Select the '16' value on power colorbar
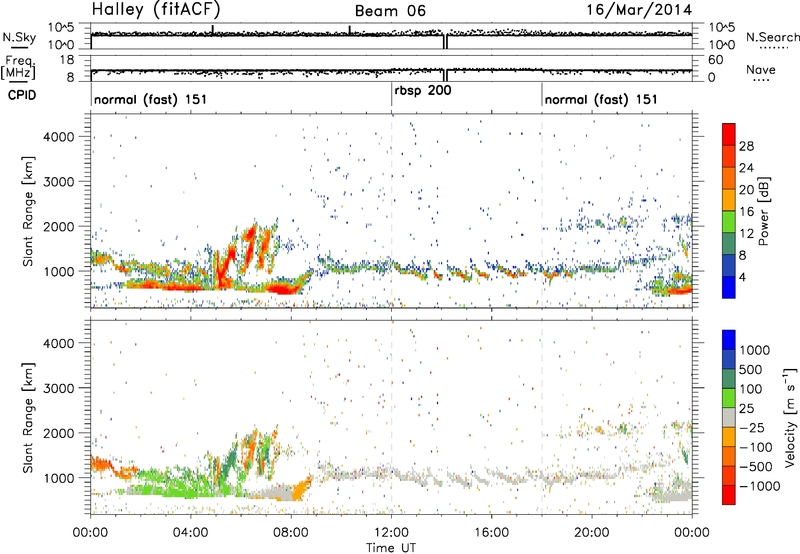Image resolution: width=800 pixels, height=554 pixels. [746, 212]
